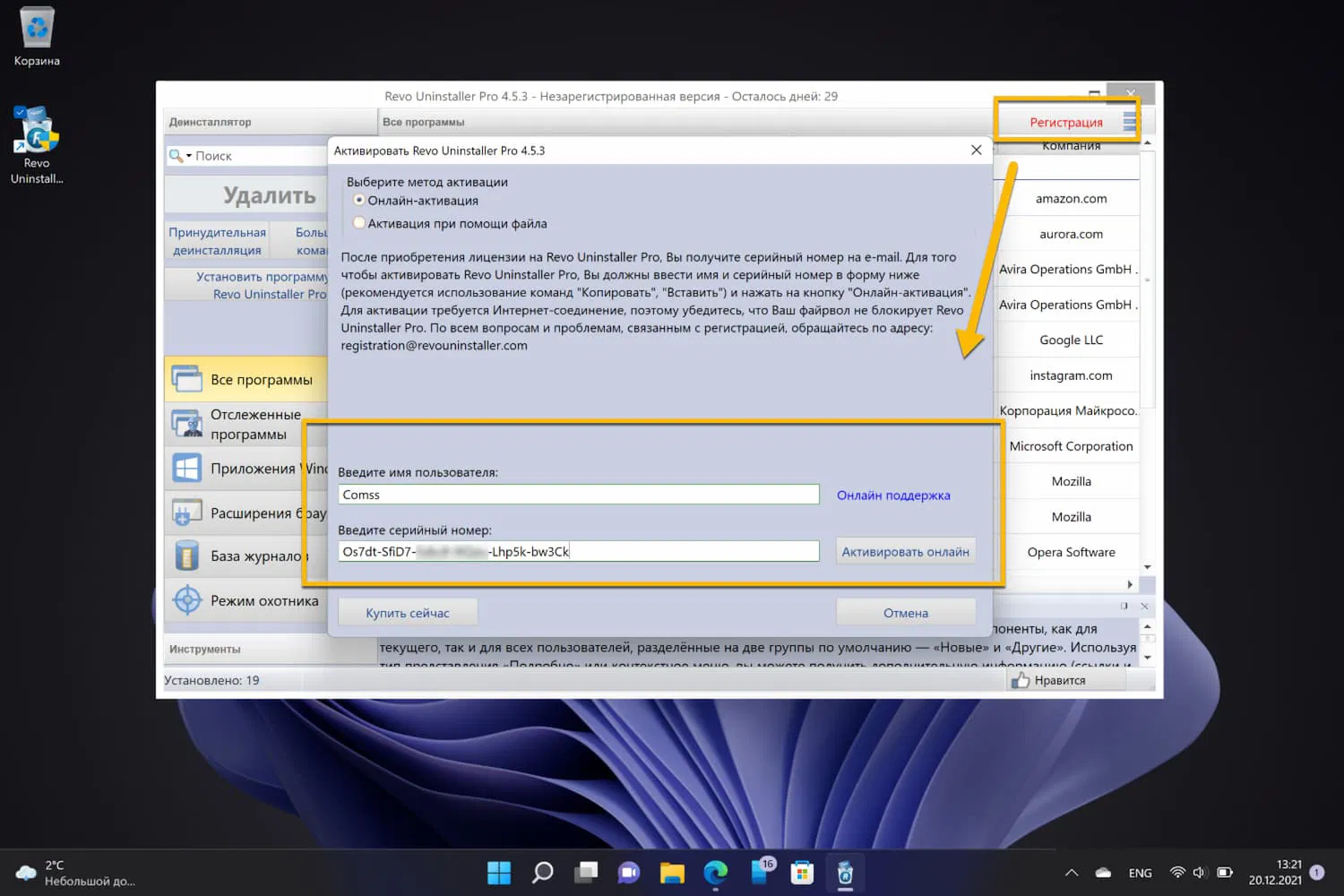The height and width of the screenshot is (896, 1344).
Task: Click the Отслеженные программы sidebar icon
Action: pyautogui.click(x=187, y=424)
